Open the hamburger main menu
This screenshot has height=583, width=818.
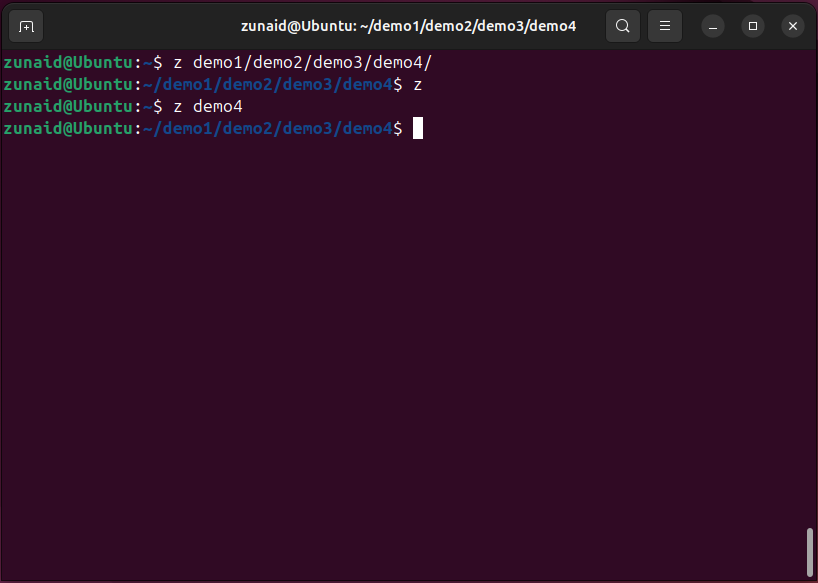(x=665, y=26)
